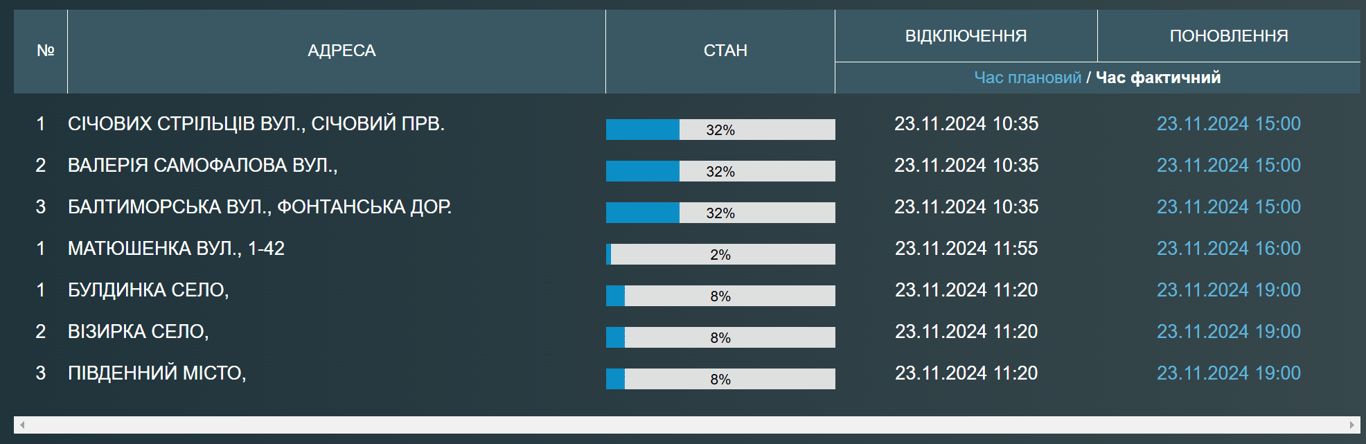Image resolution: width=1366 pixels, height=444 pixels.
Task: Select the address "Візирка село"
Action: pyautogui.click(x=138, y=332)
